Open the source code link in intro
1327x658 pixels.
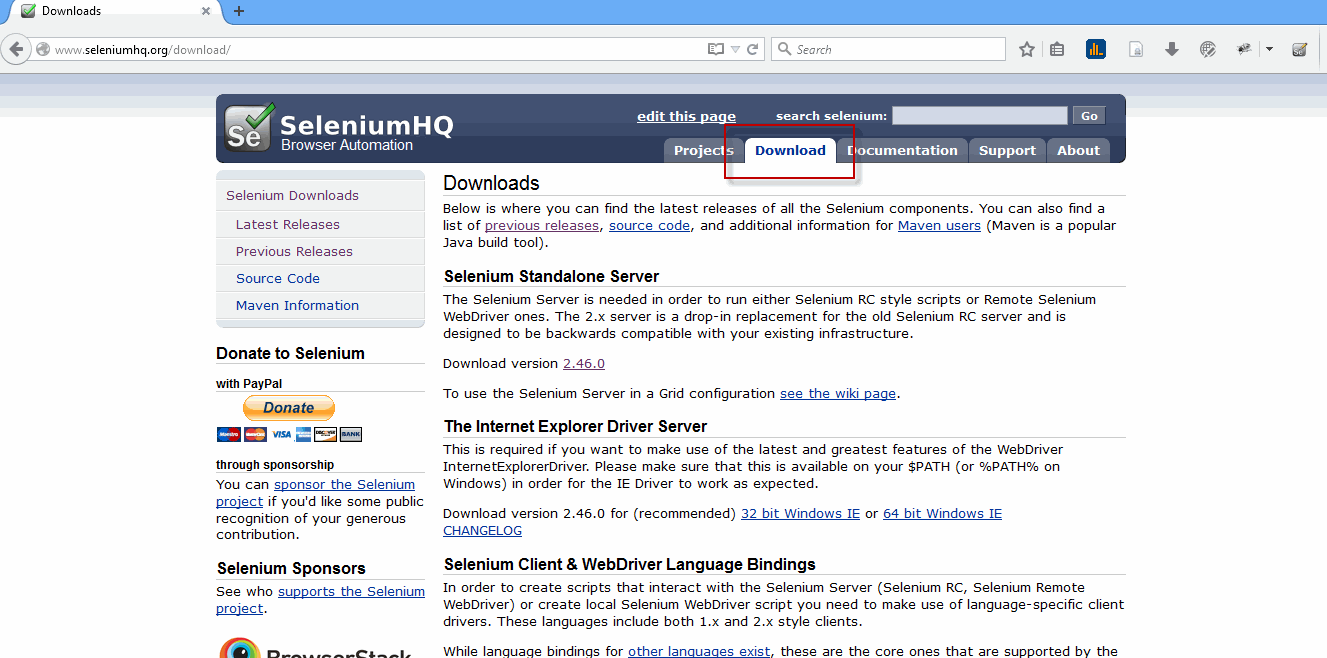(x=649, y=226)
